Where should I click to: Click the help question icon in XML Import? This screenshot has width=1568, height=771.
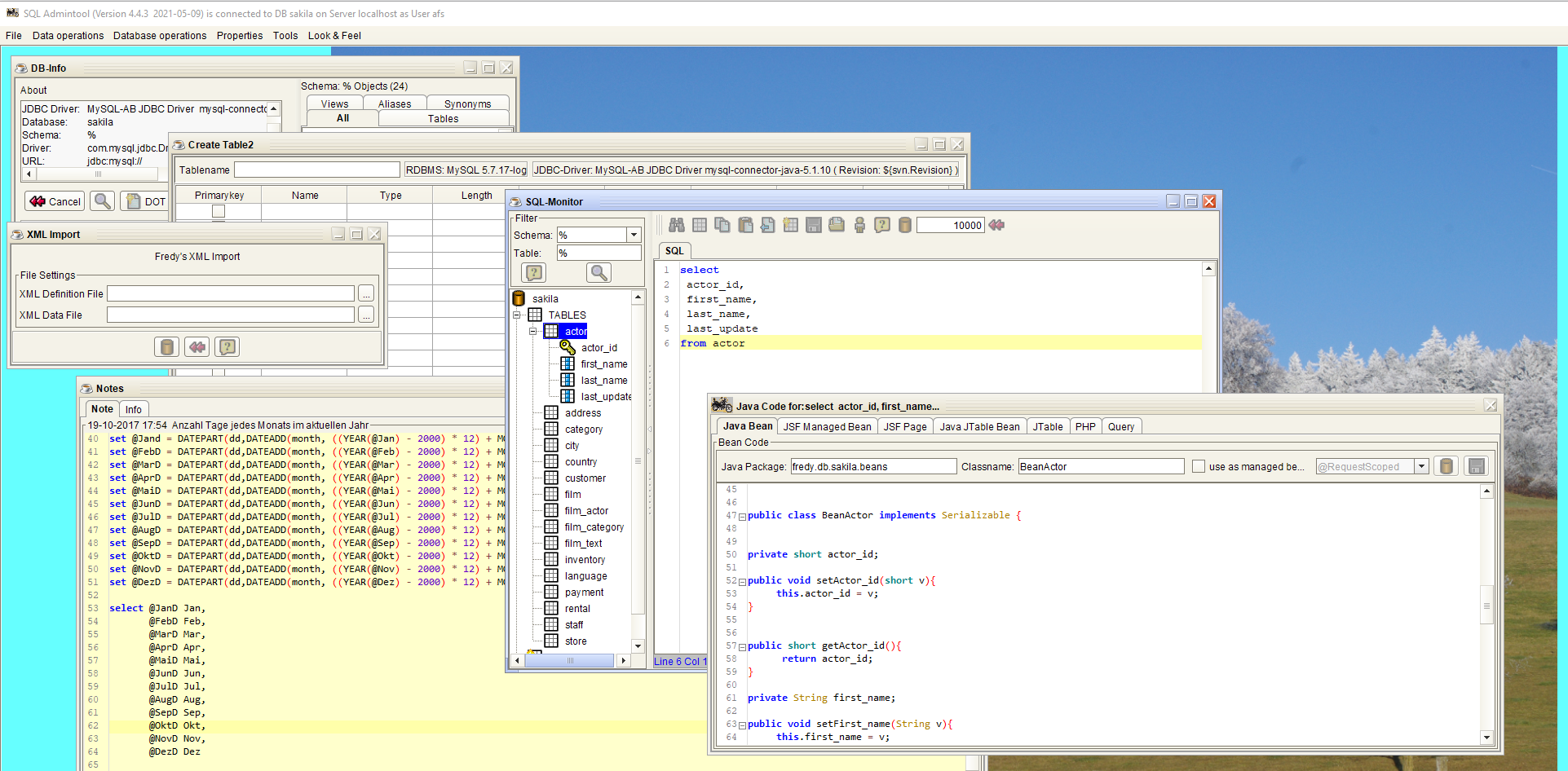click(x=227, y=347)
